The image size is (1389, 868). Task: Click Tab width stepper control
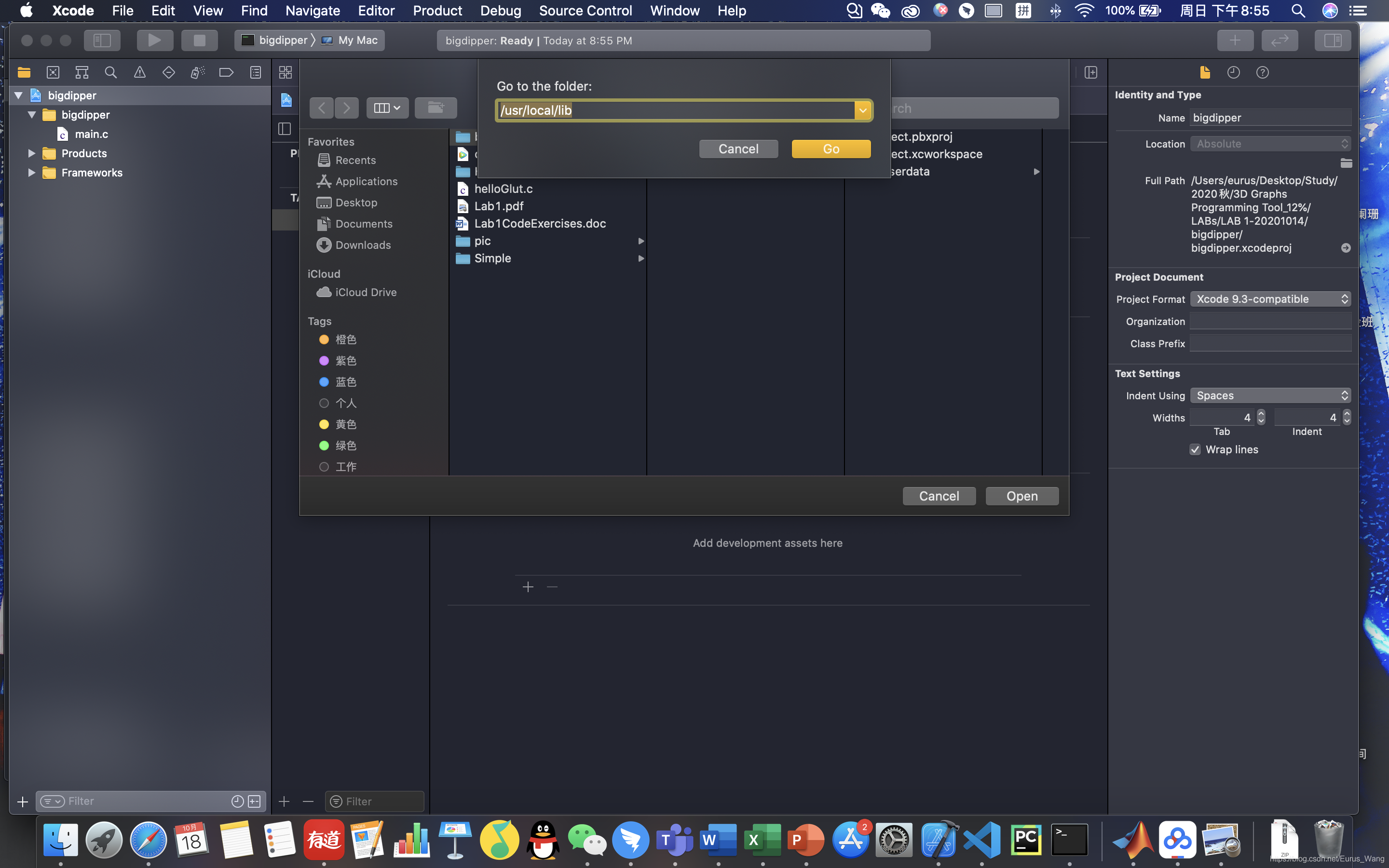pyautogui.click(x=1260, y=417)
